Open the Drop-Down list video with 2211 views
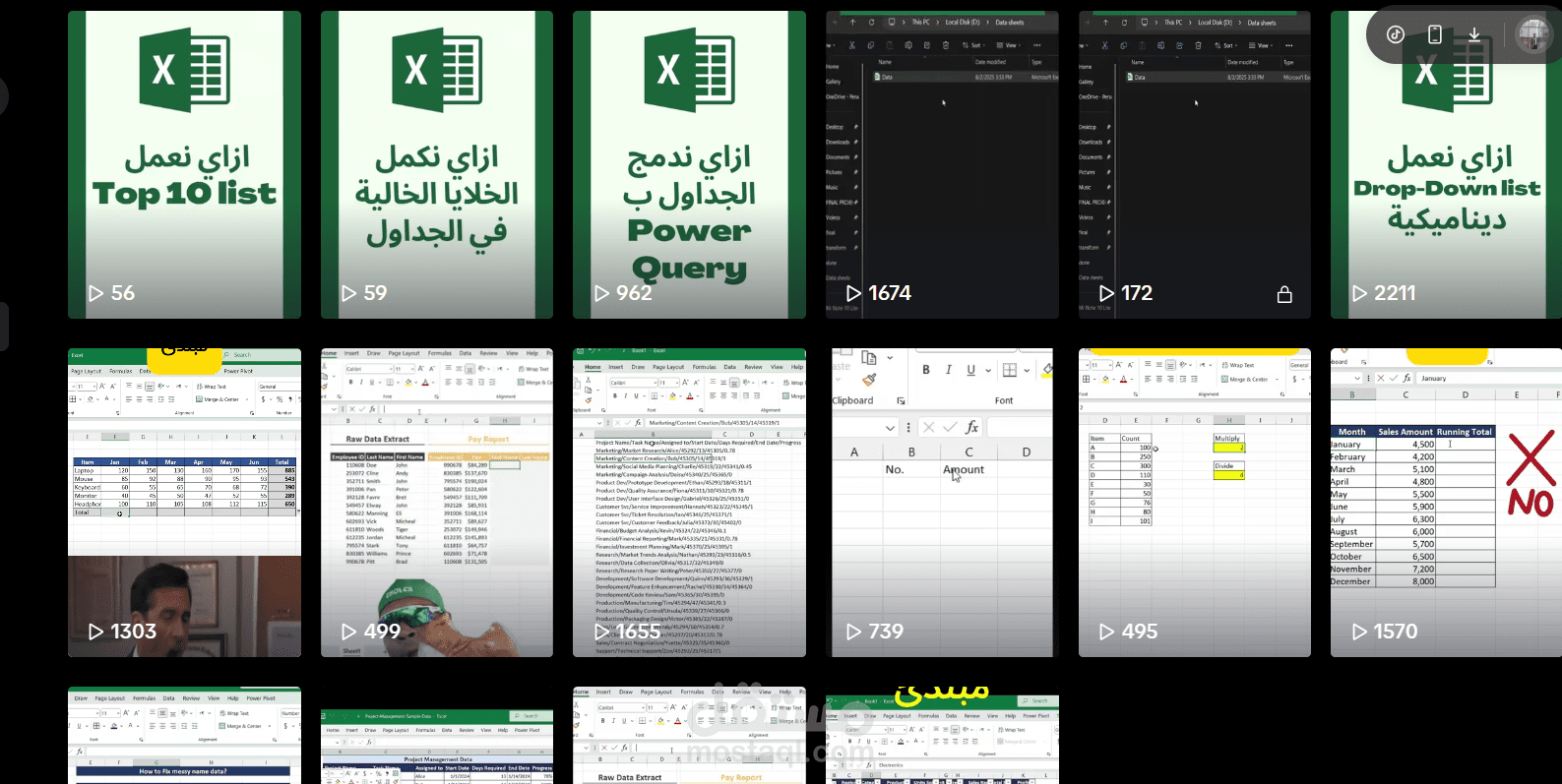This screenshot has height=784, width=1562. click(1446, 164)
